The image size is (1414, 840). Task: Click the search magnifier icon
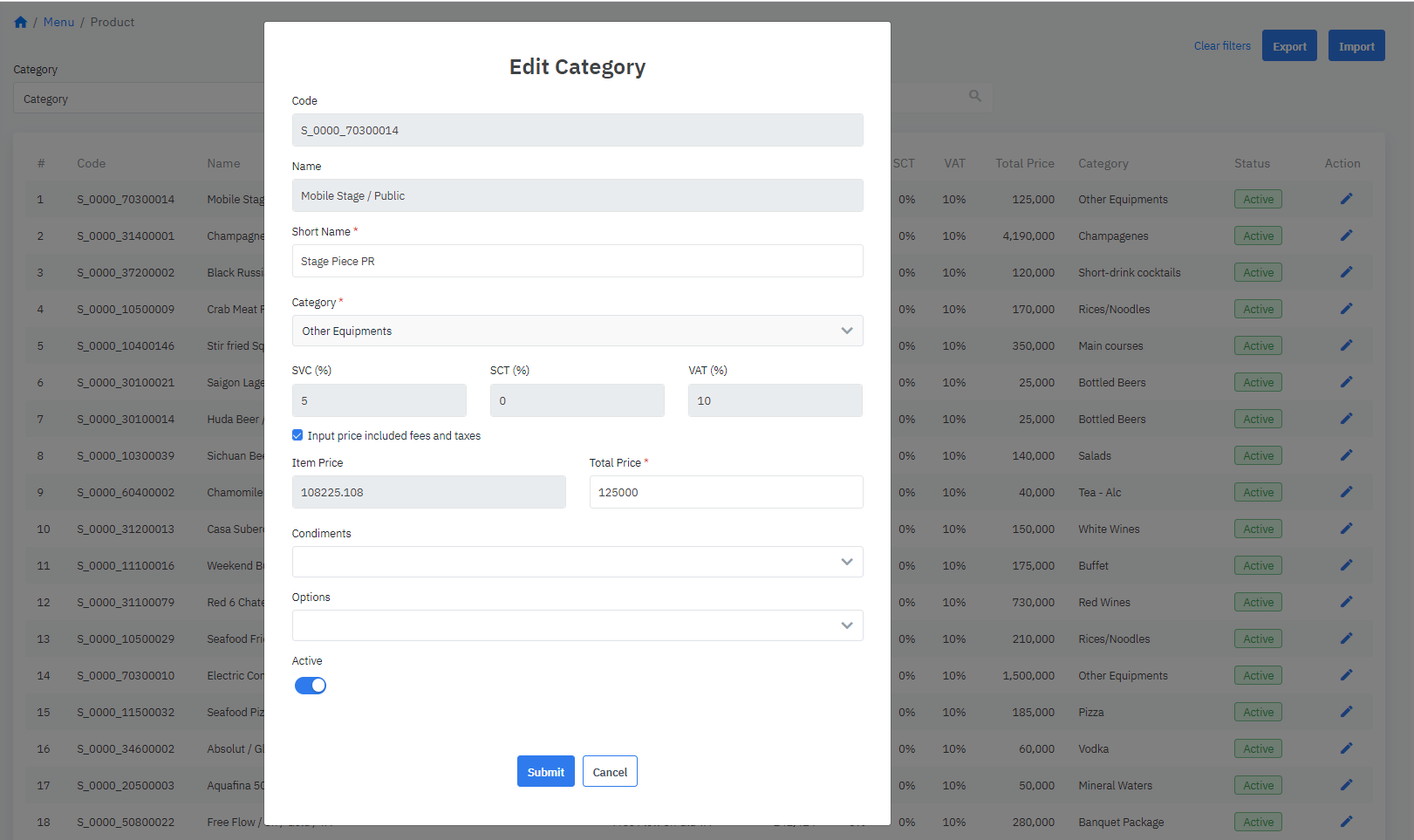[975, 96]
